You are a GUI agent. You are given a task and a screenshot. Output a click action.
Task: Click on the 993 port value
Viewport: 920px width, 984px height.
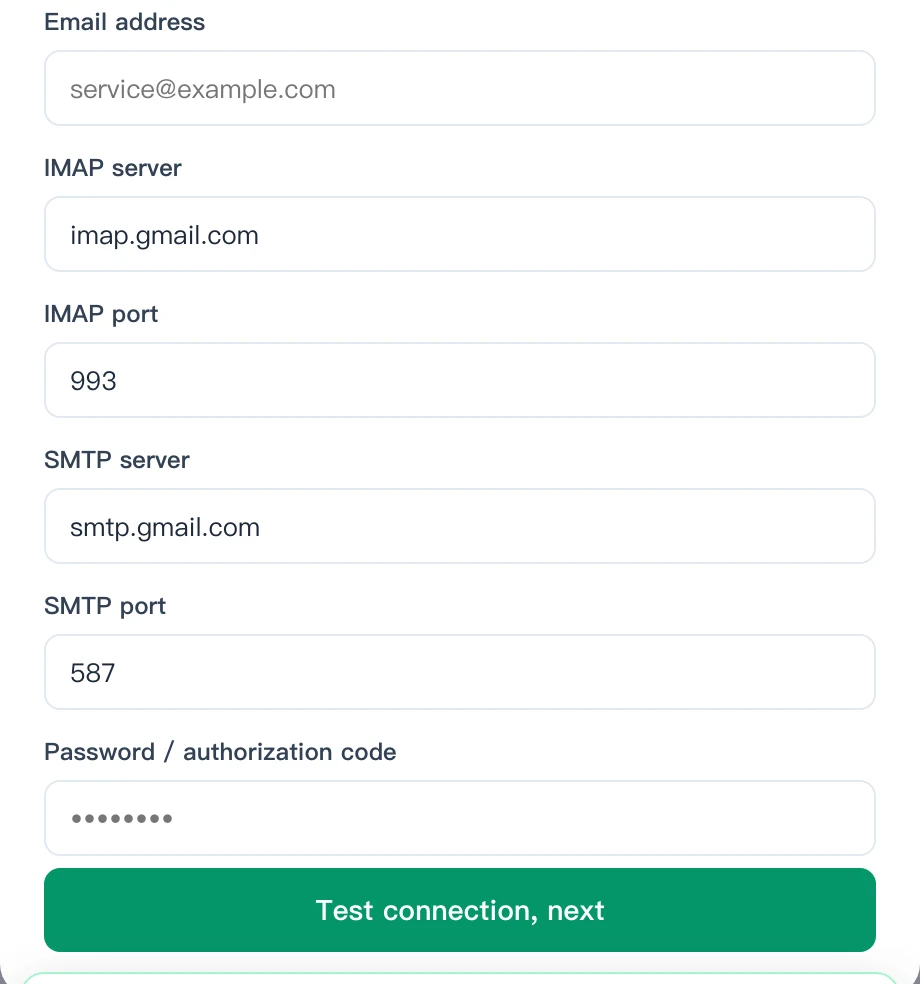(94, 381)
